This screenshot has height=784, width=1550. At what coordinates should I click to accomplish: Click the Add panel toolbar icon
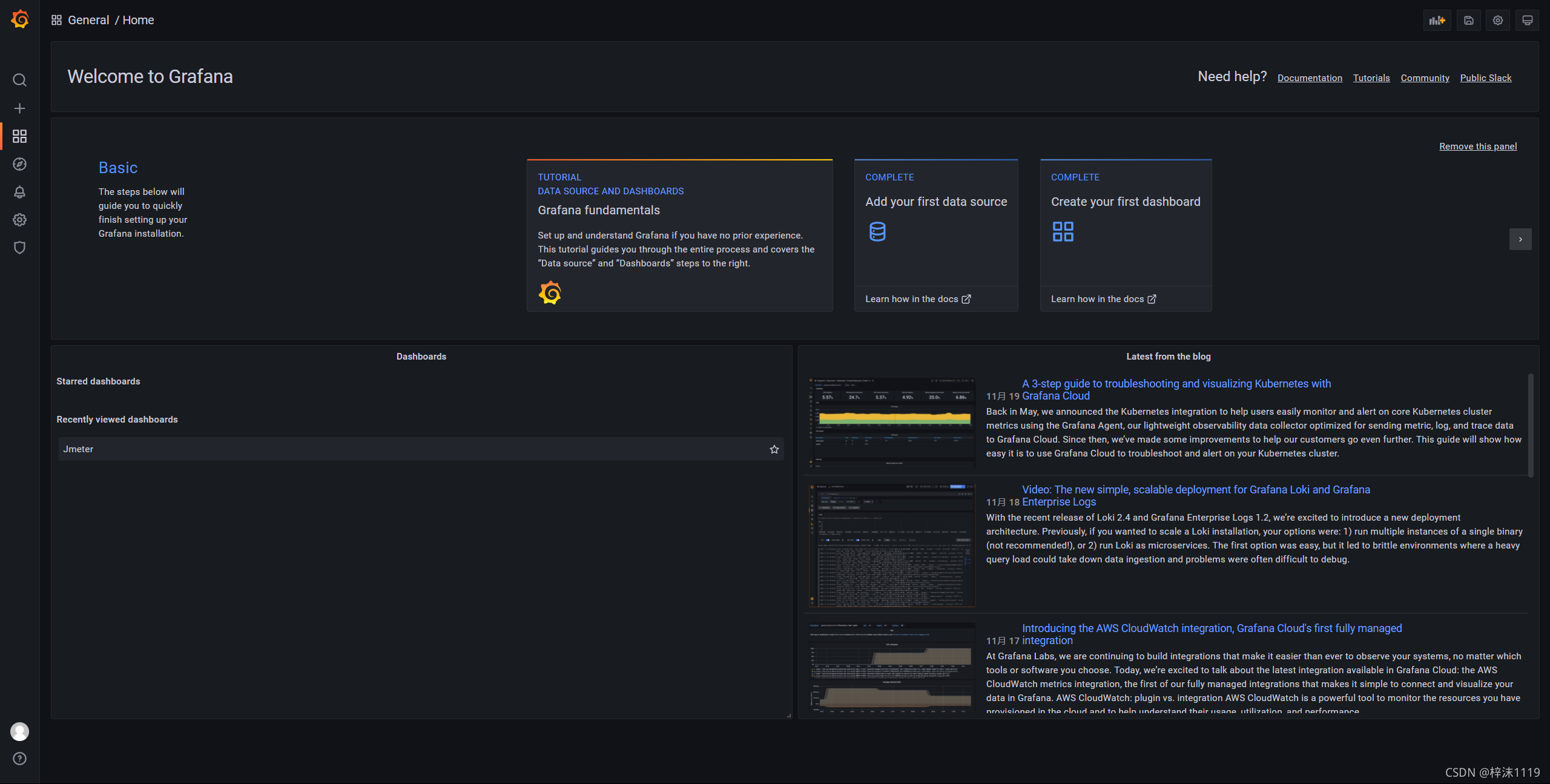1437,20
